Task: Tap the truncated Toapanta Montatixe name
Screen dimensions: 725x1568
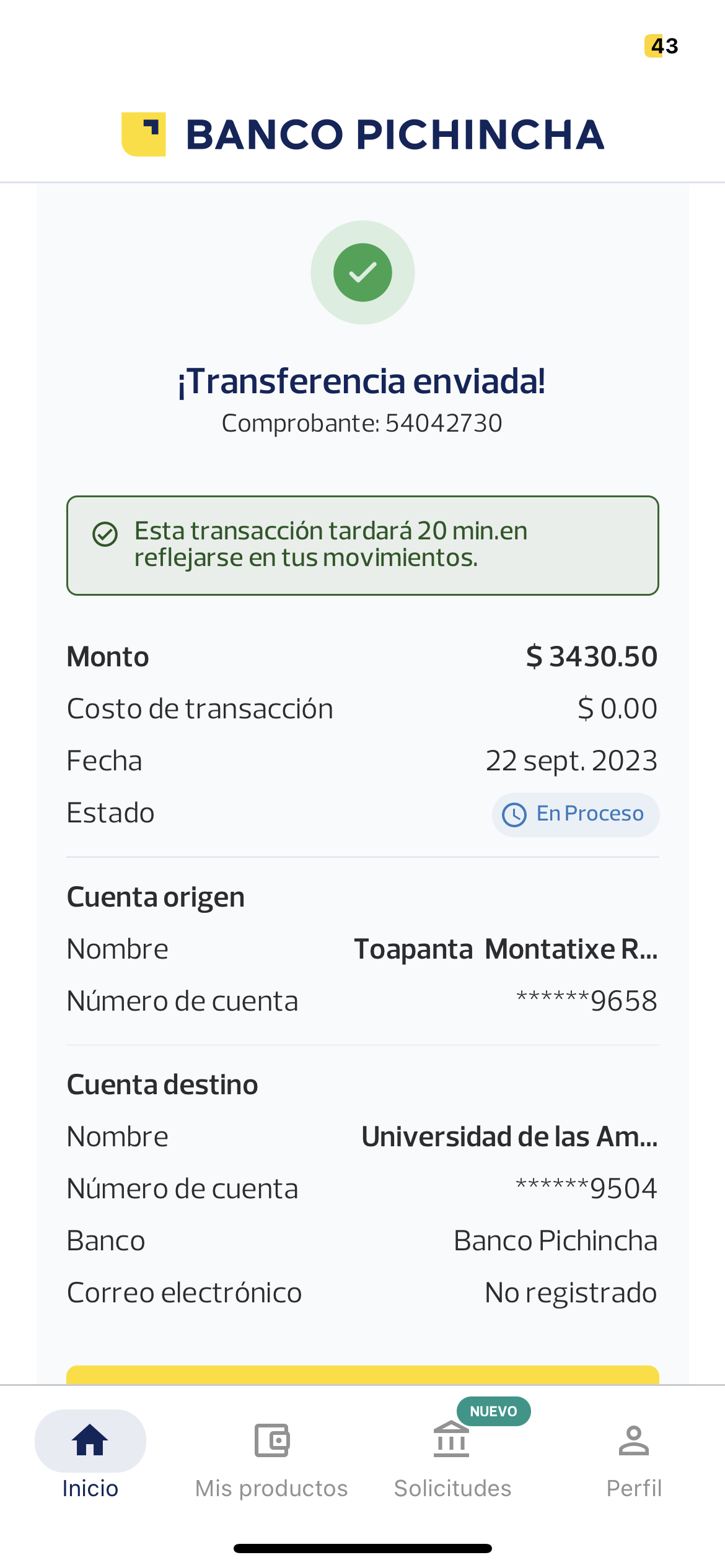Action: [x=506, y=949]
